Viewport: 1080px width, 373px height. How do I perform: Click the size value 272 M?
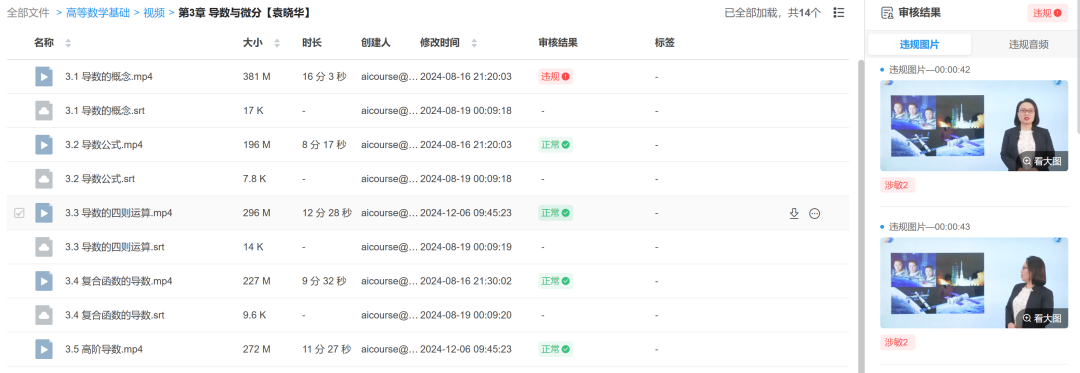[257, 349]
